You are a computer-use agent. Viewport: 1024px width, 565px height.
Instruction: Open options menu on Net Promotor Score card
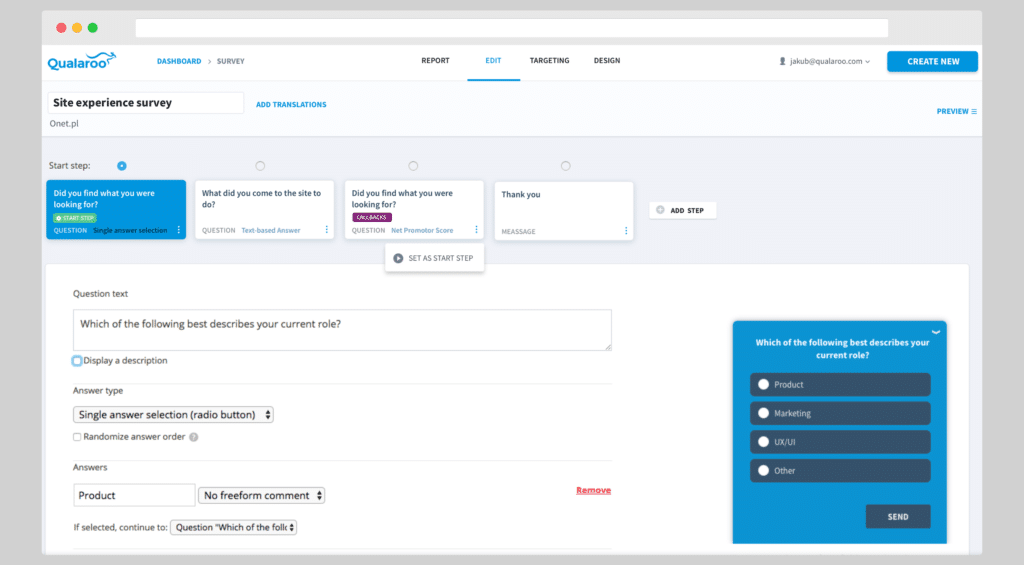tap(476, 230)
